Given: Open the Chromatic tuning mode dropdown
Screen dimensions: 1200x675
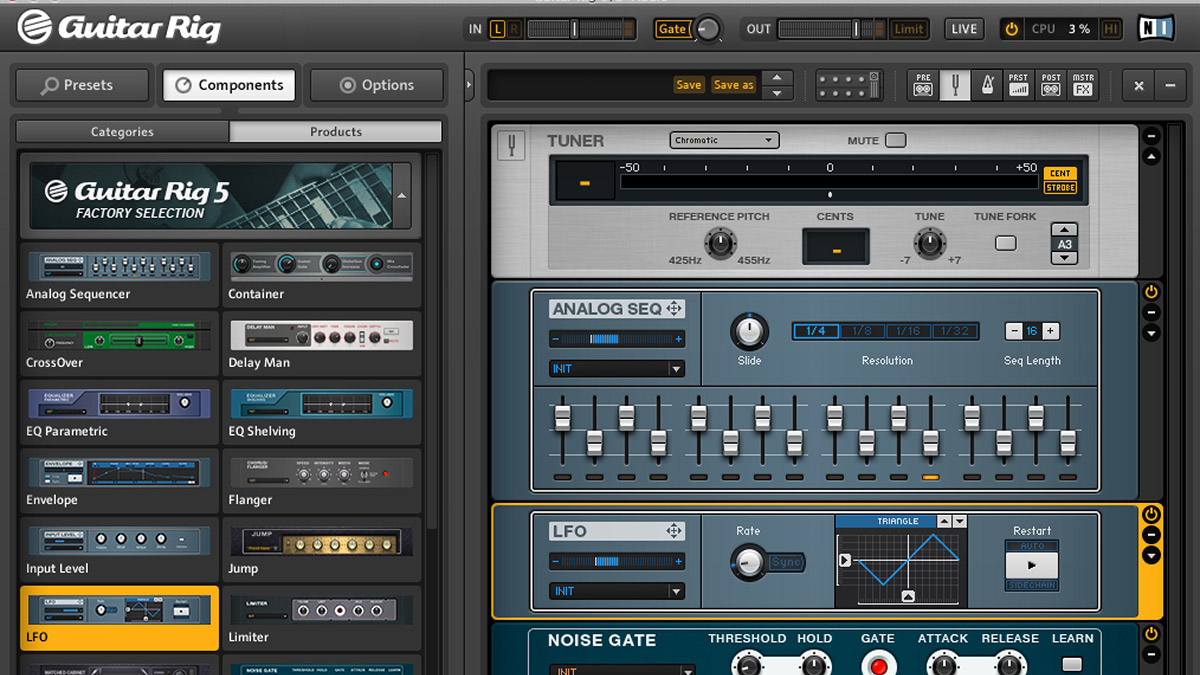Looking at the screenshot, I should (x=724, y=140).
